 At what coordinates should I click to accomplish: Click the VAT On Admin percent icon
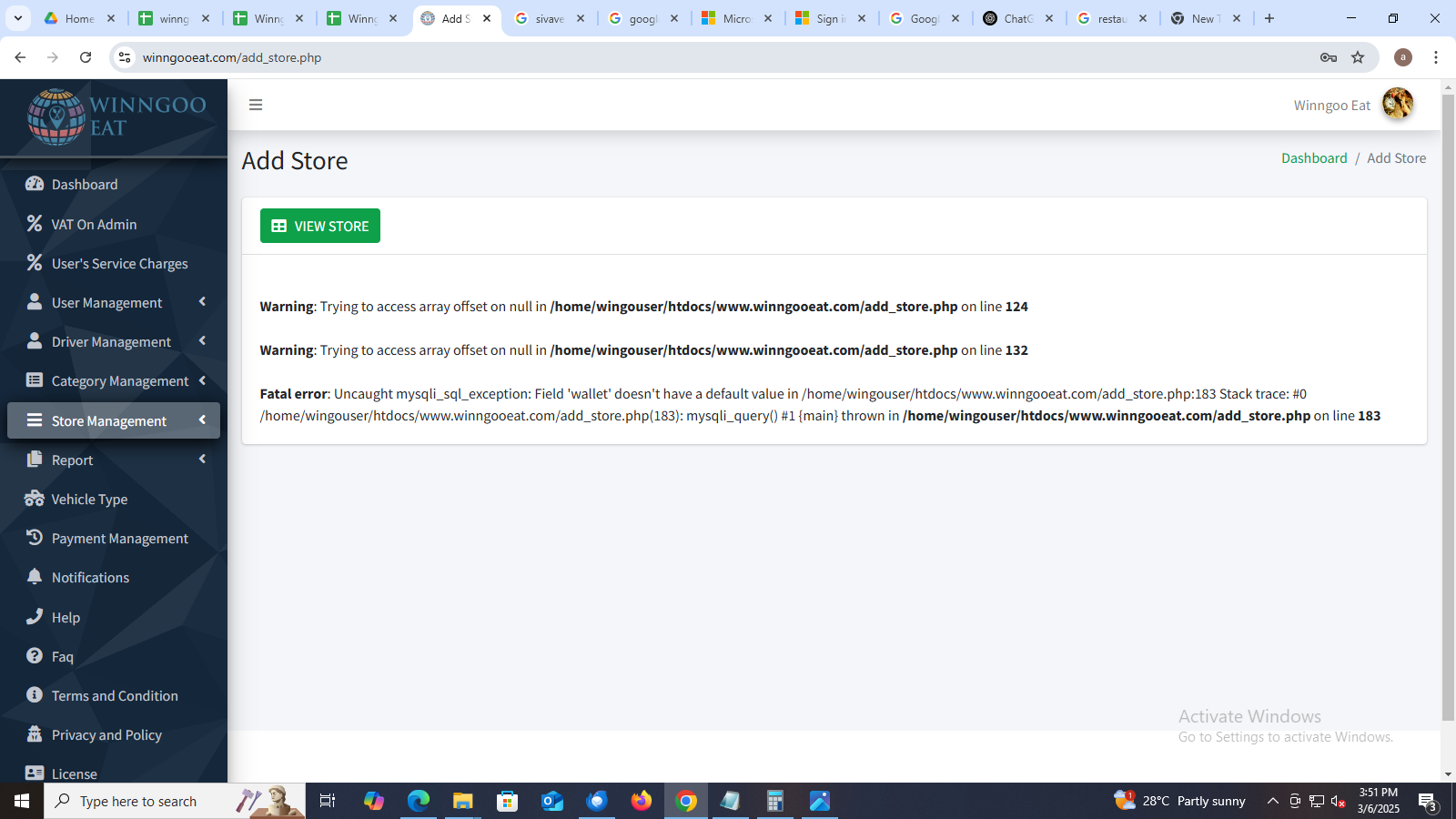(35, 223)
